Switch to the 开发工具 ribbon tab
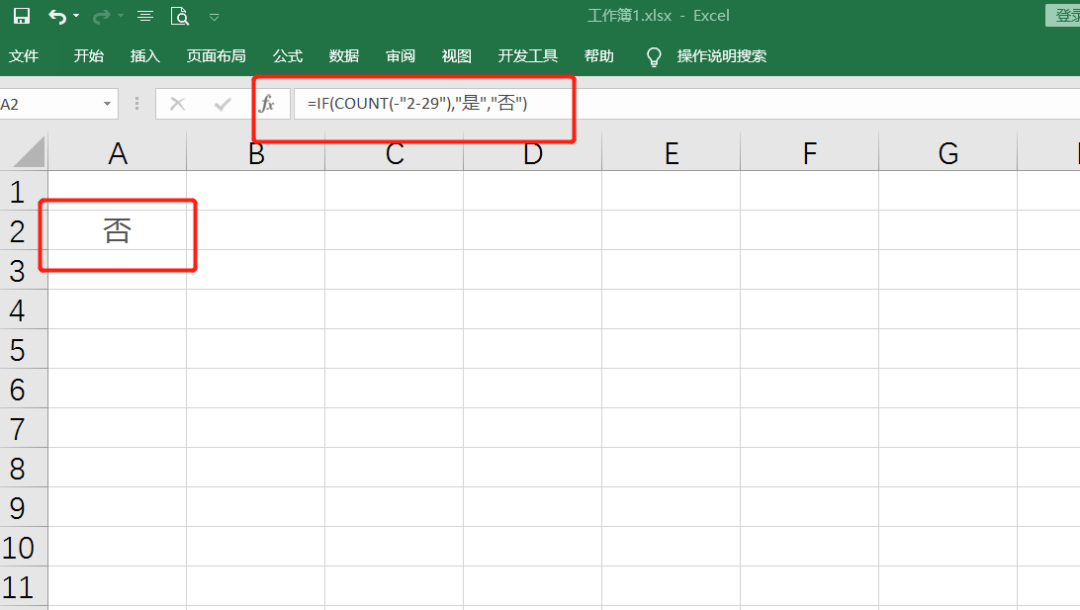1080x610 pixels. [528, 56]
